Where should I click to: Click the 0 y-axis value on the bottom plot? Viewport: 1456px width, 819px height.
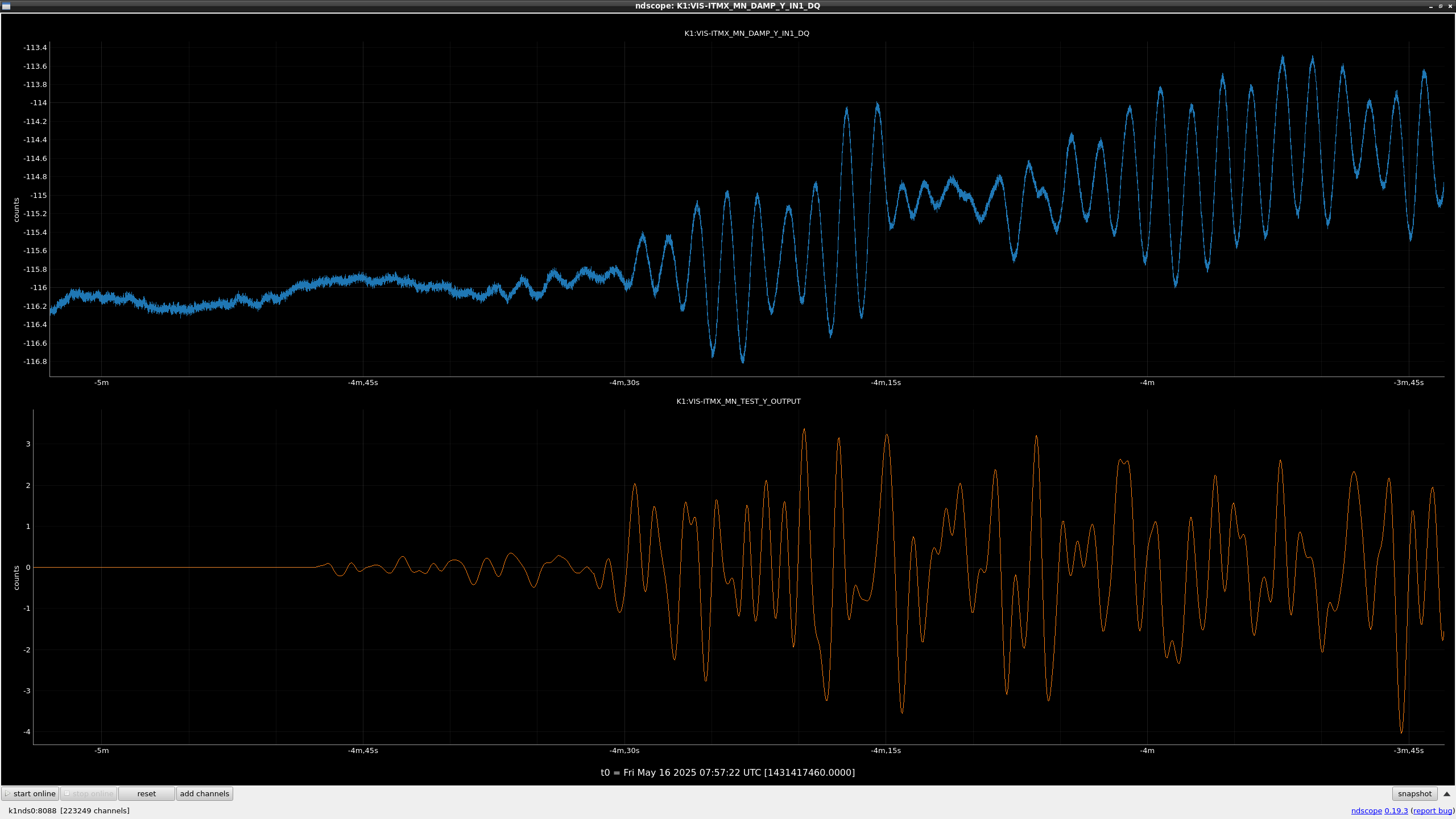coord(28,568)
